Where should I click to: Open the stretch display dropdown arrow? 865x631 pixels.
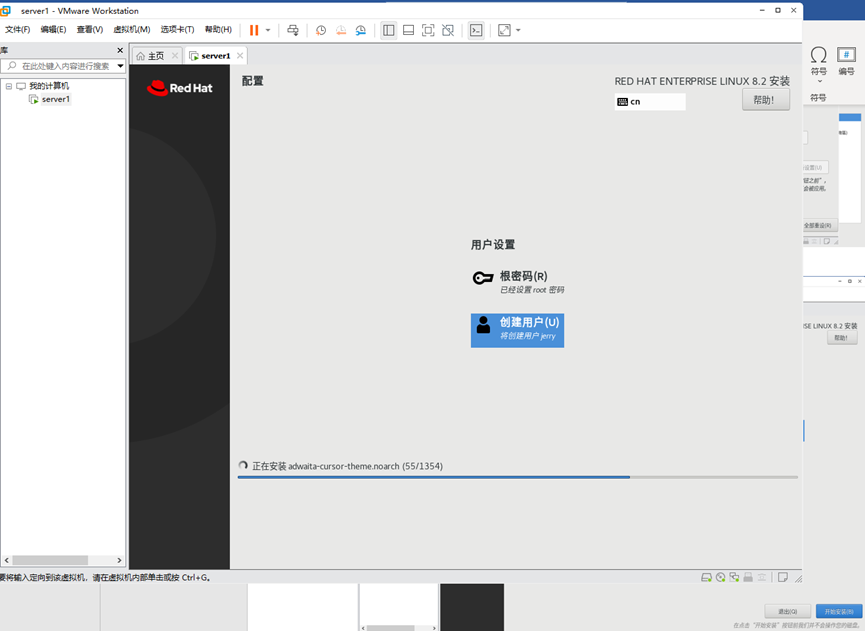click(518, 30)
